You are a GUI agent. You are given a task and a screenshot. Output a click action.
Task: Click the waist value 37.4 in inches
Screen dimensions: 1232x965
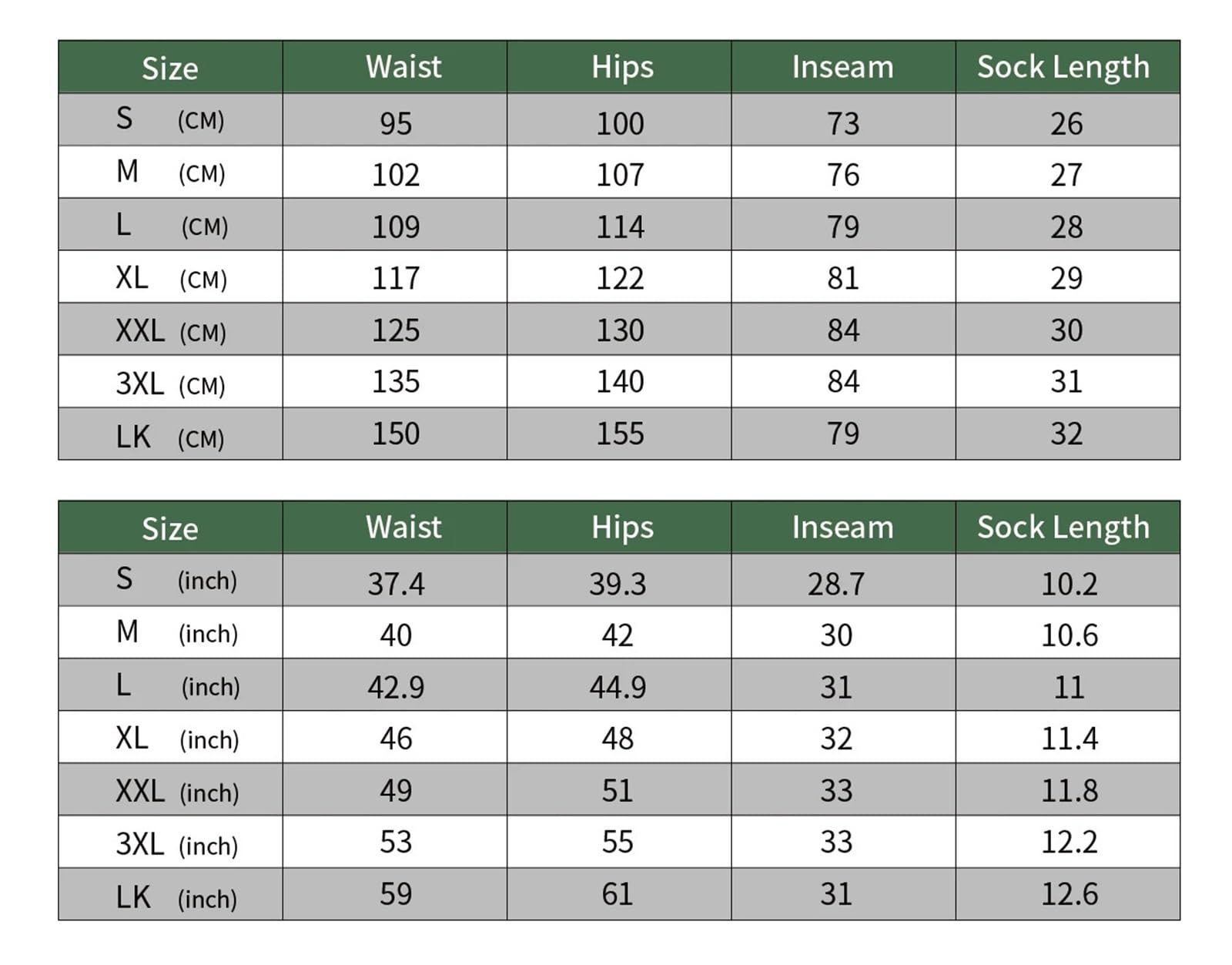coord(396,584)
